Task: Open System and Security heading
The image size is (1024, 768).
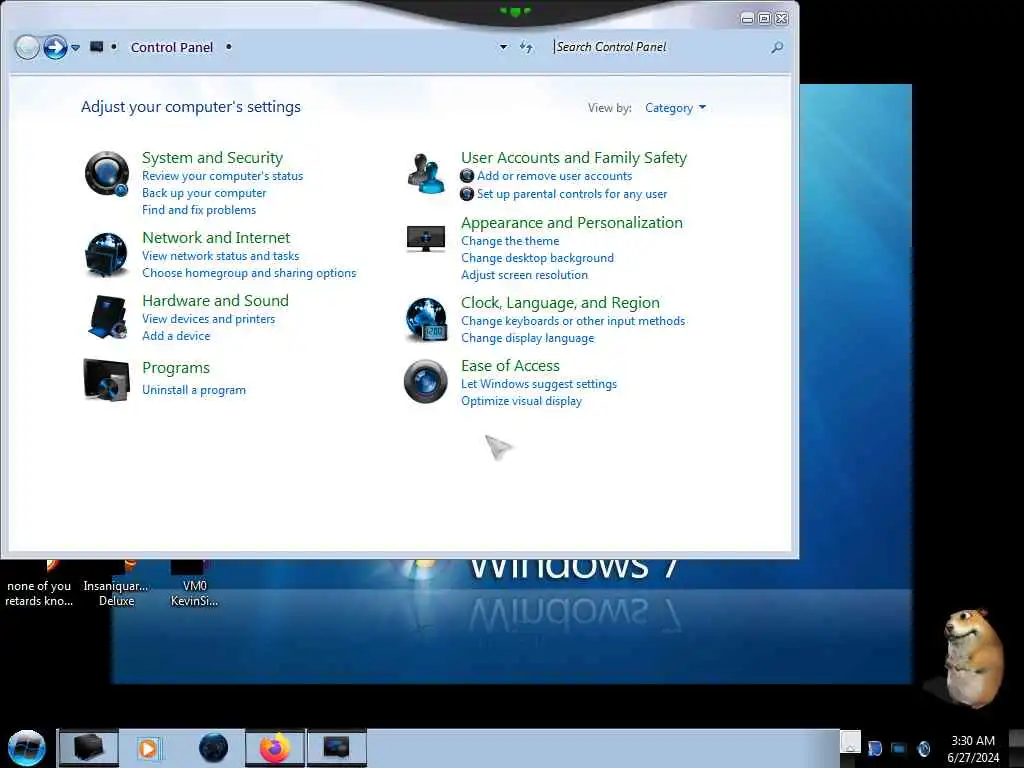Action: coord(212,157)
